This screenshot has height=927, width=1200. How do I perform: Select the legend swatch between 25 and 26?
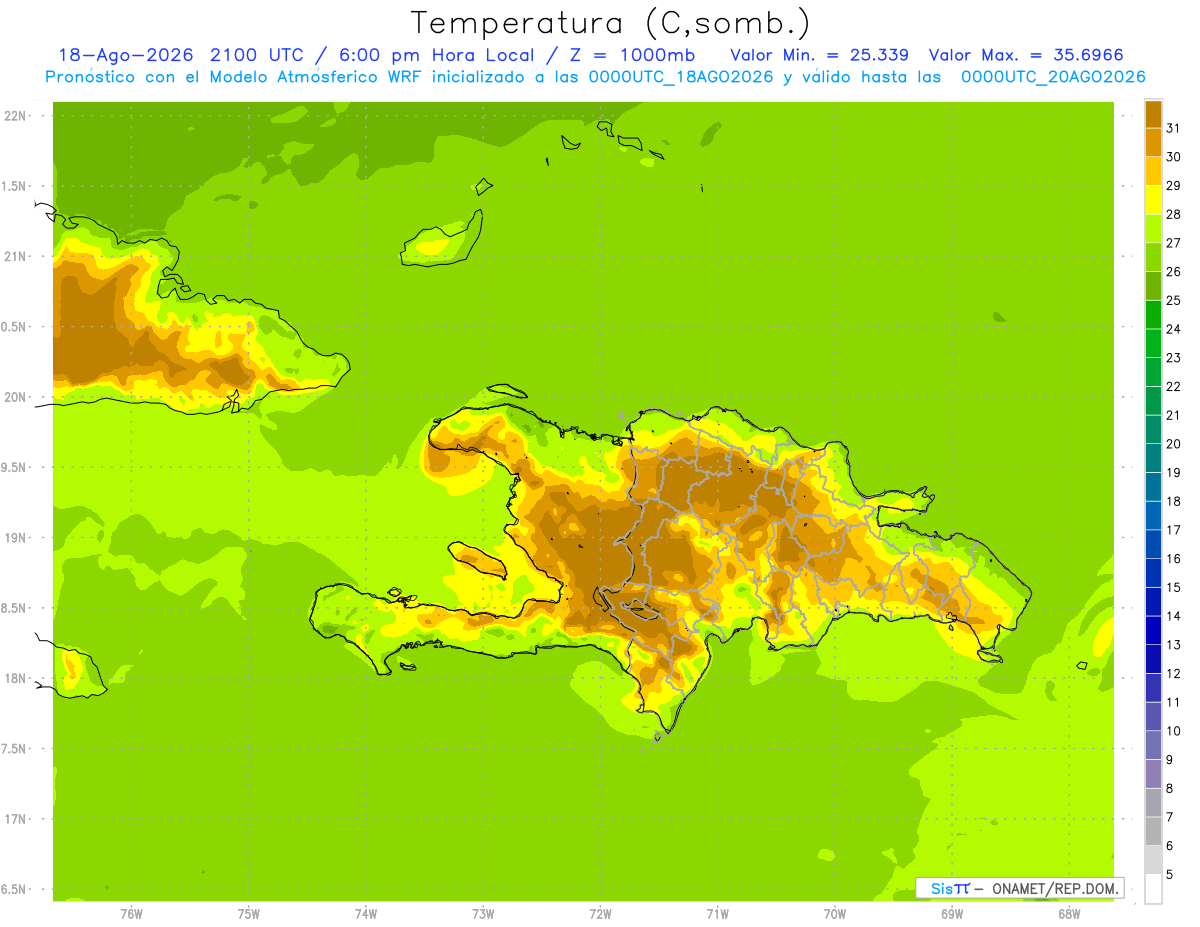coord(1153,286)
